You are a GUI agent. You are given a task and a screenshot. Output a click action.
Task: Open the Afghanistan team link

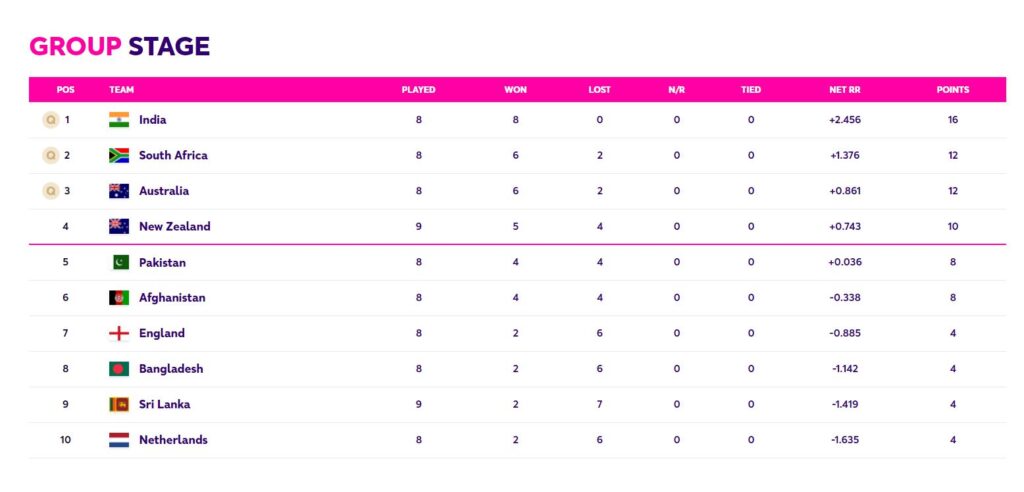[x=172, y=298]
